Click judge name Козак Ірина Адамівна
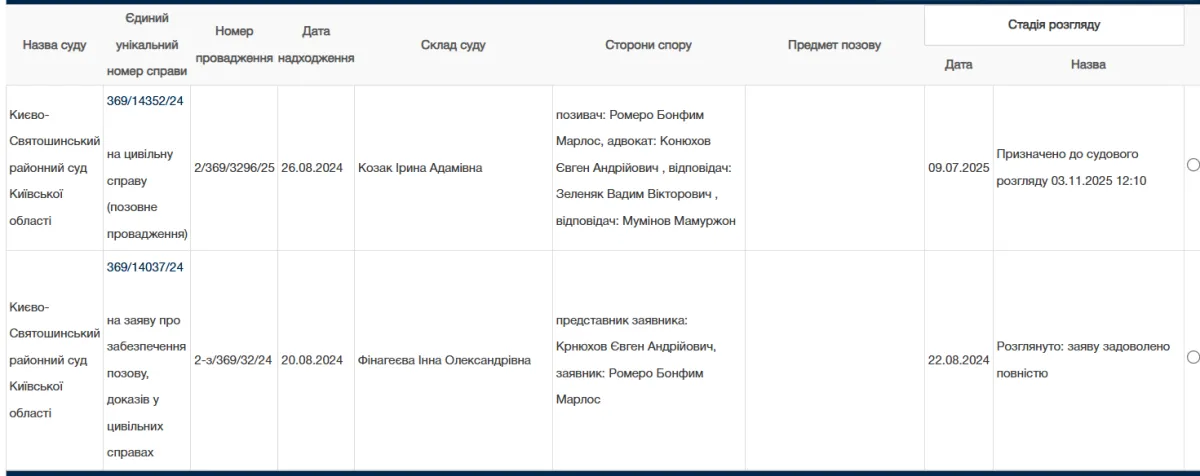The image size is (1200, 476). [x=420, y=168]
